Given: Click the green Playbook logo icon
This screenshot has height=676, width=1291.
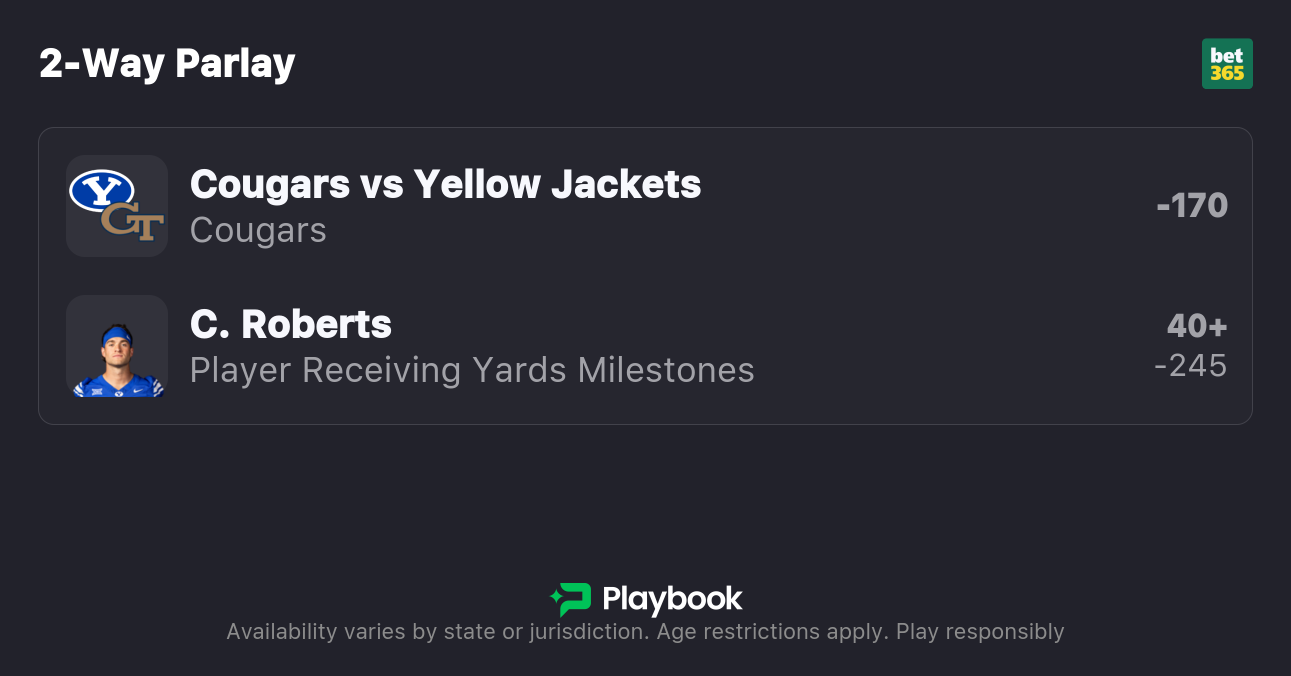Looking at the screenshot, I should 571,599.
